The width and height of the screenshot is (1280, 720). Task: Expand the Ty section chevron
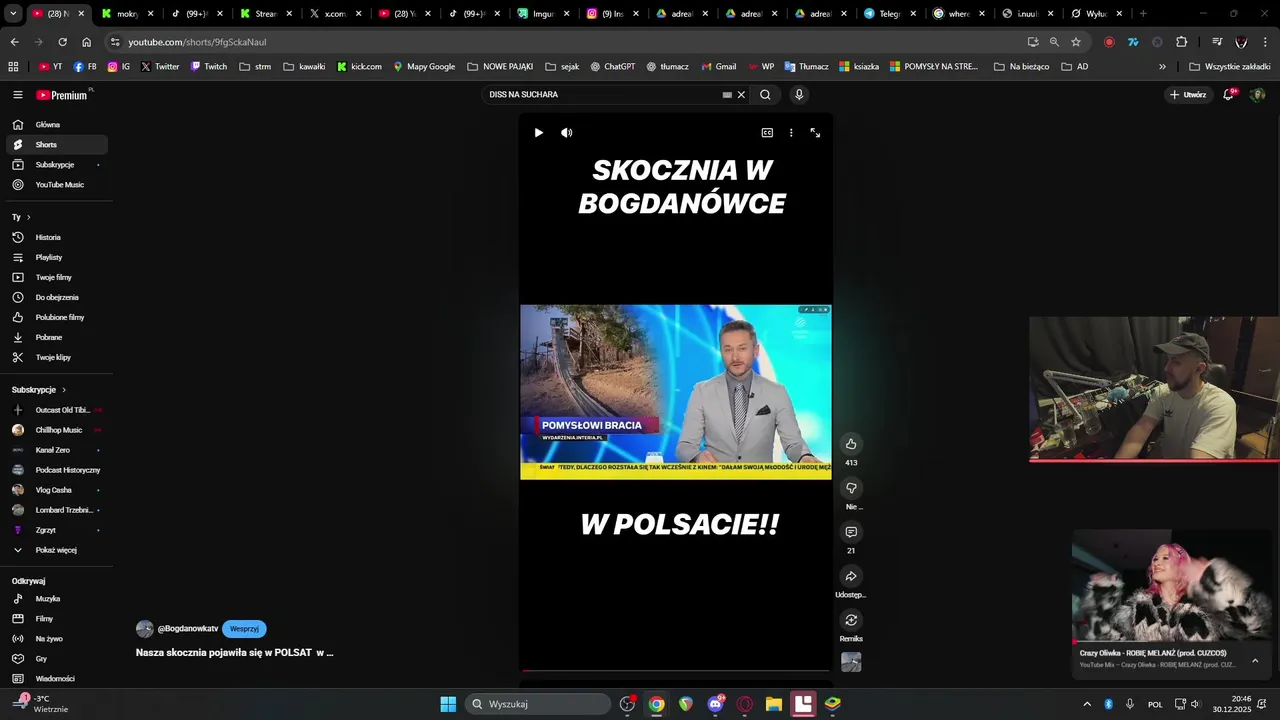(x=28, y=217)
